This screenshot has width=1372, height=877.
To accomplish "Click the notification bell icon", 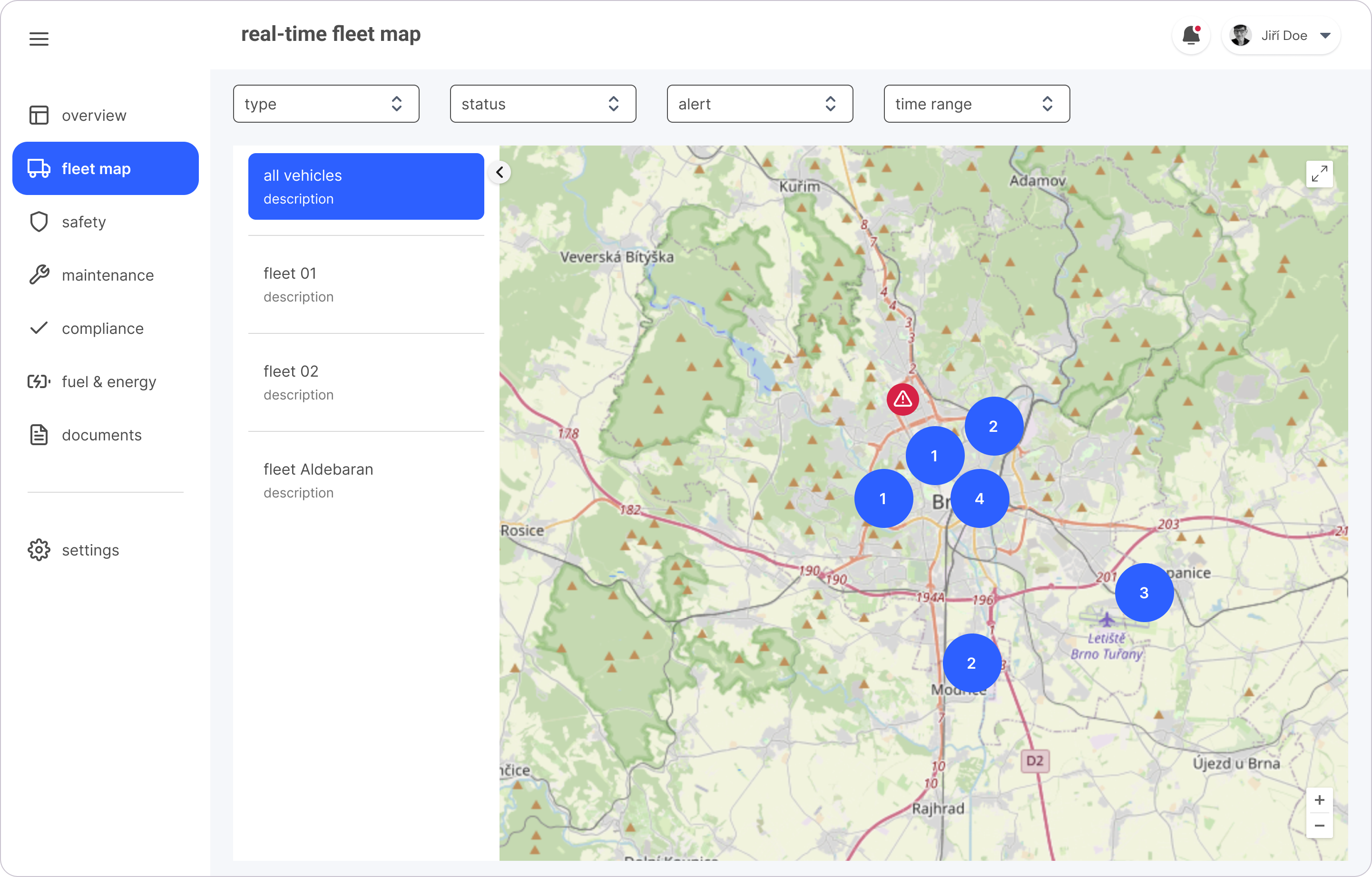I will 1190,36.
